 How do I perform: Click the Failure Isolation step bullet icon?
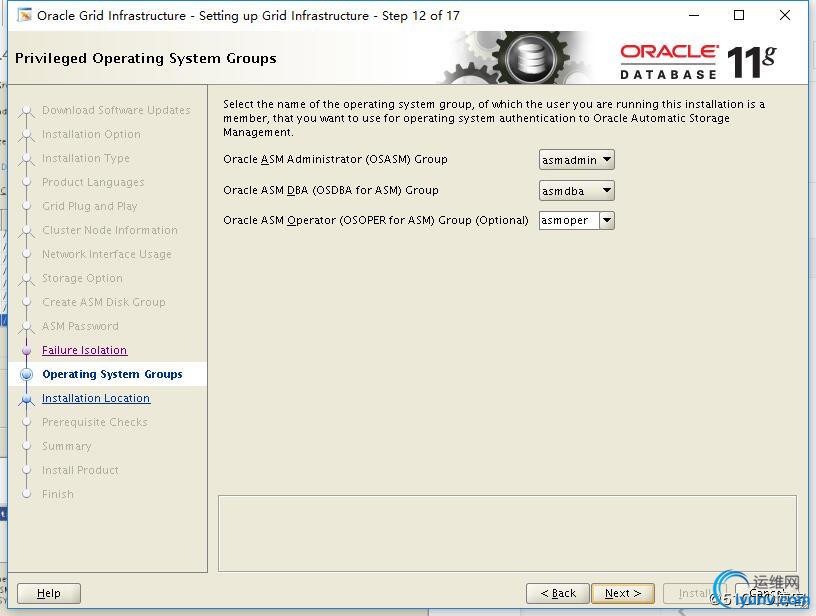point(27,351)
